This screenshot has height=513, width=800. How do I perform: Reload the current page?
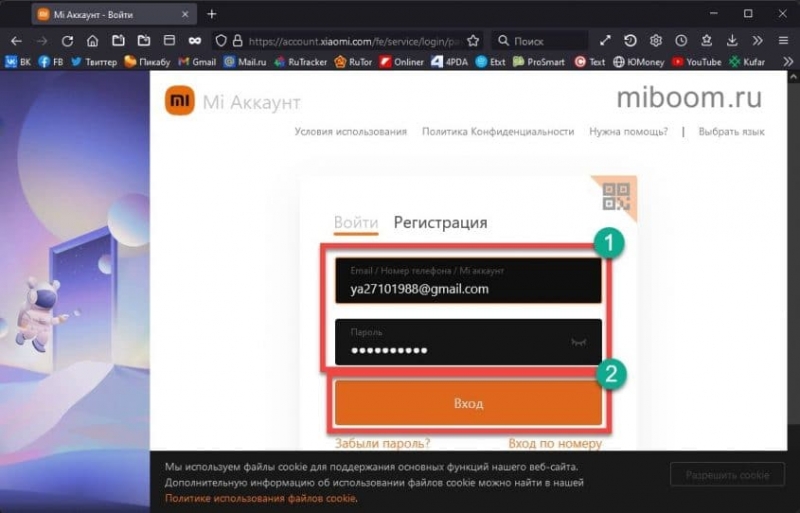click(67, 41)
